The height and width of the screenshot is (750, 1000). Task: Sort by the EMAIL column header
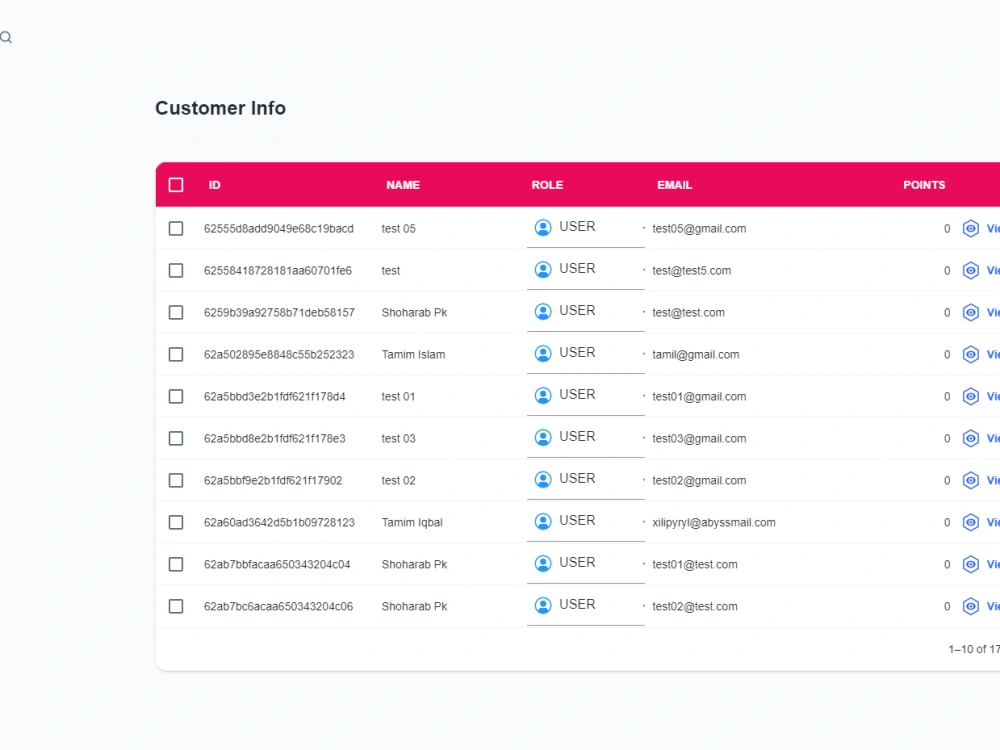click(675, 185)
